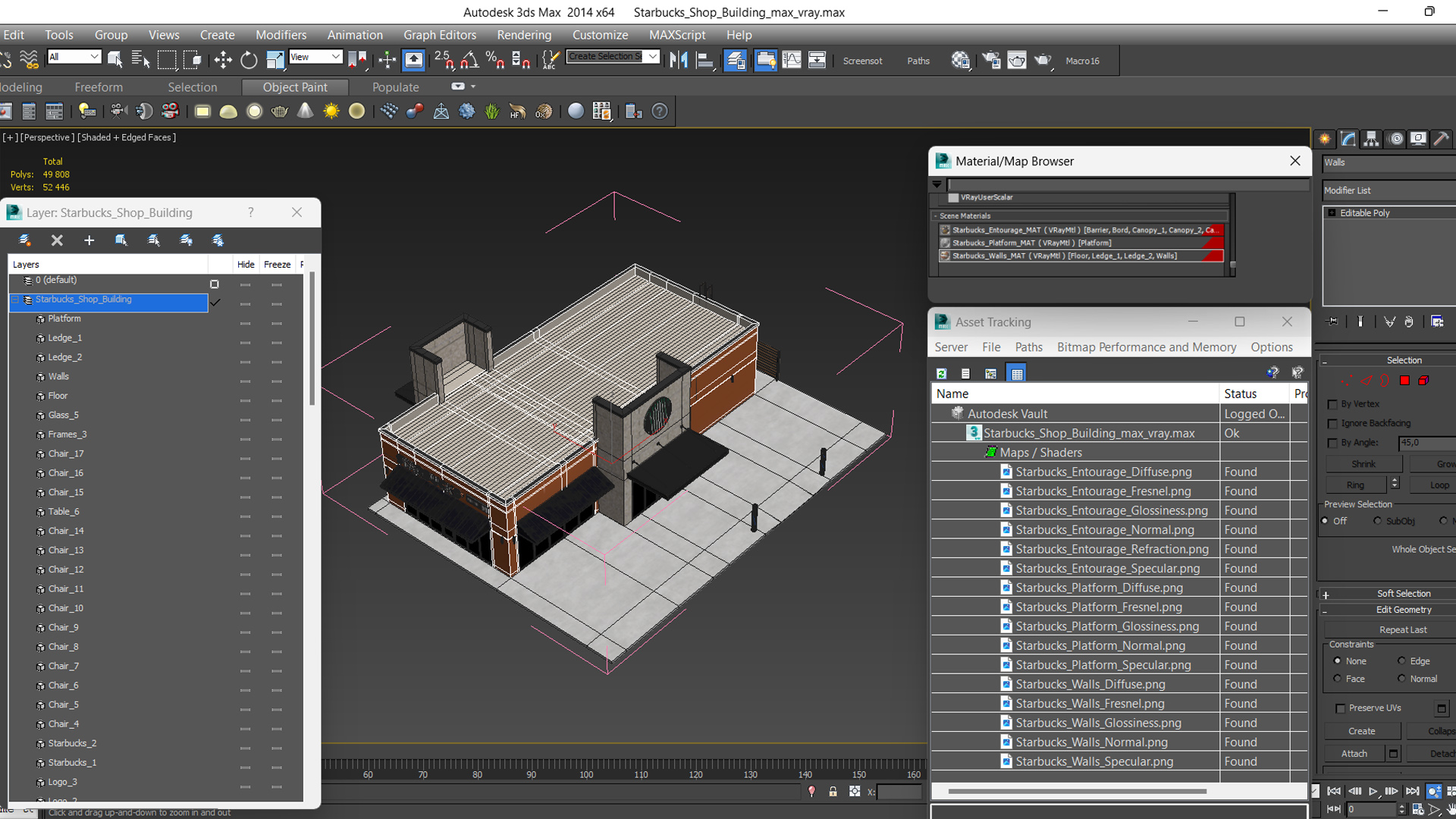Screen dimensions: 1456x819
Task: Open the Curve Editor icon
Action: point(792,60)
